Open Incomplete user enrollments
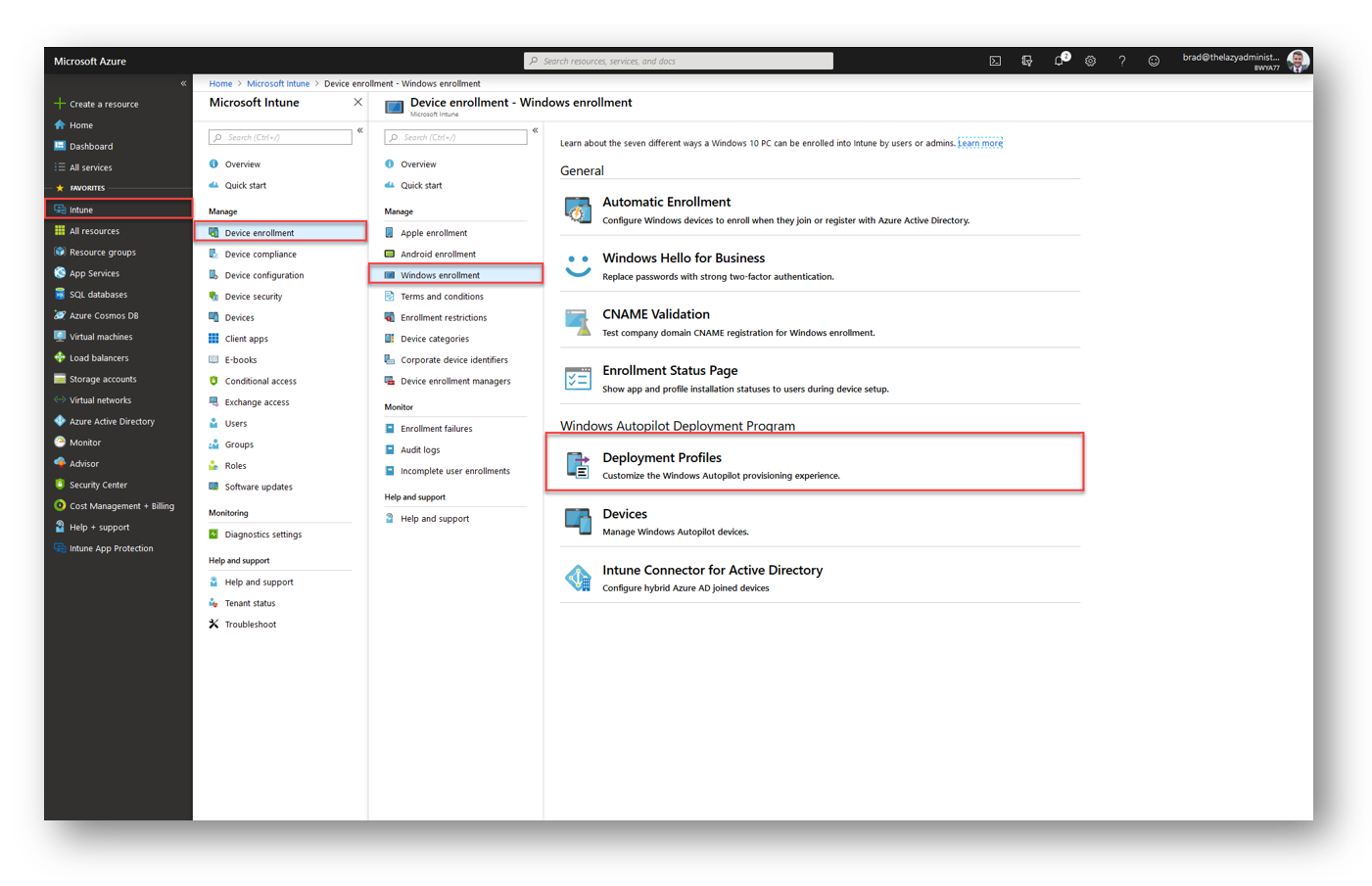This screenshot has height=886, width=1372. [x=454, y=471]
